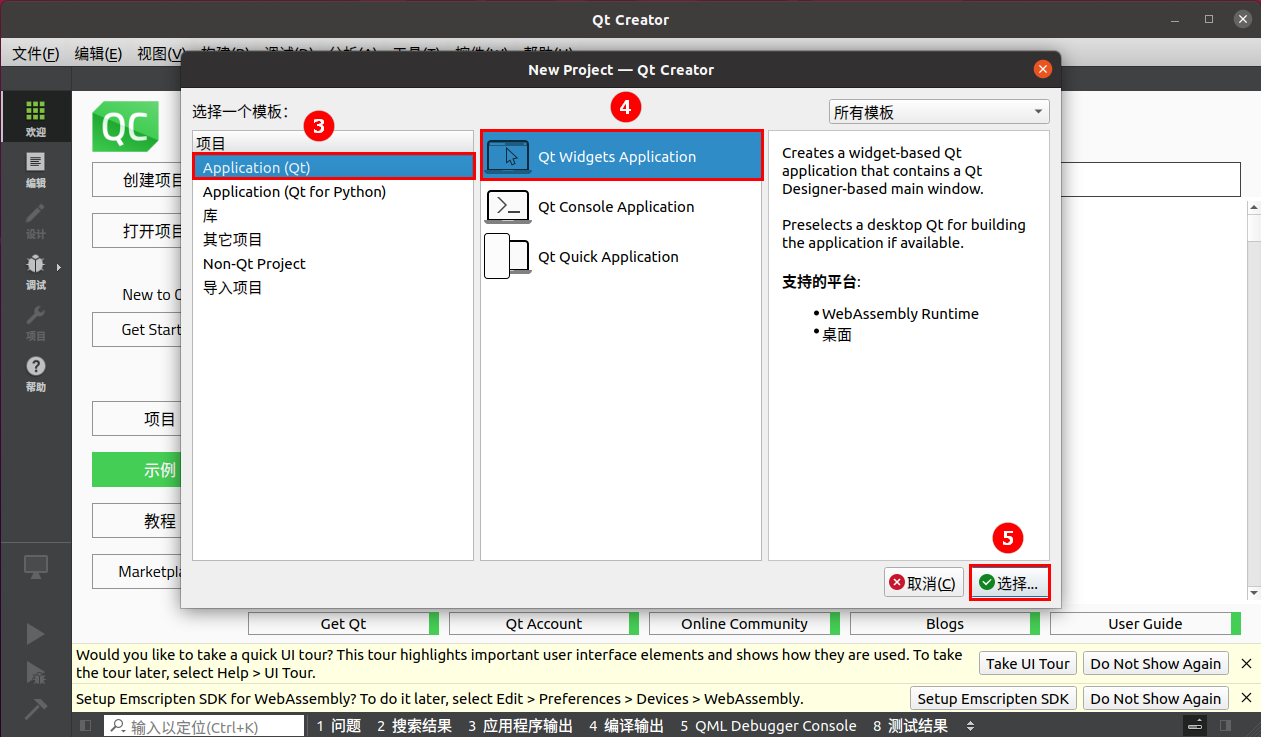Click the Setup Emscripten SDK button
The width and height of the screenshot is (1261, 737).
point(993,698)
